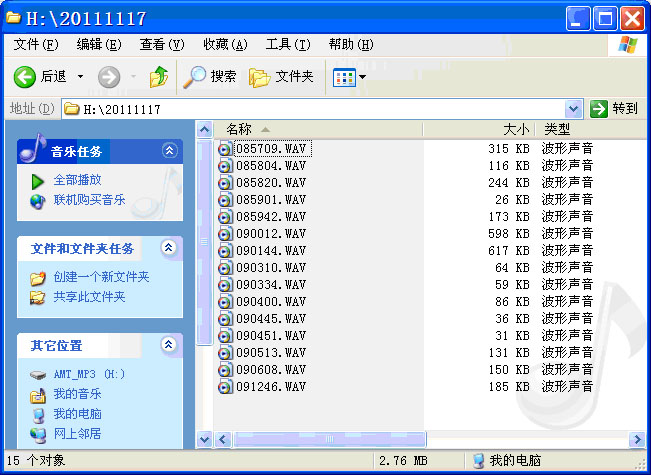651x475 pixels.
Task: Go up one folder level
Action: [x=158, y=77]
